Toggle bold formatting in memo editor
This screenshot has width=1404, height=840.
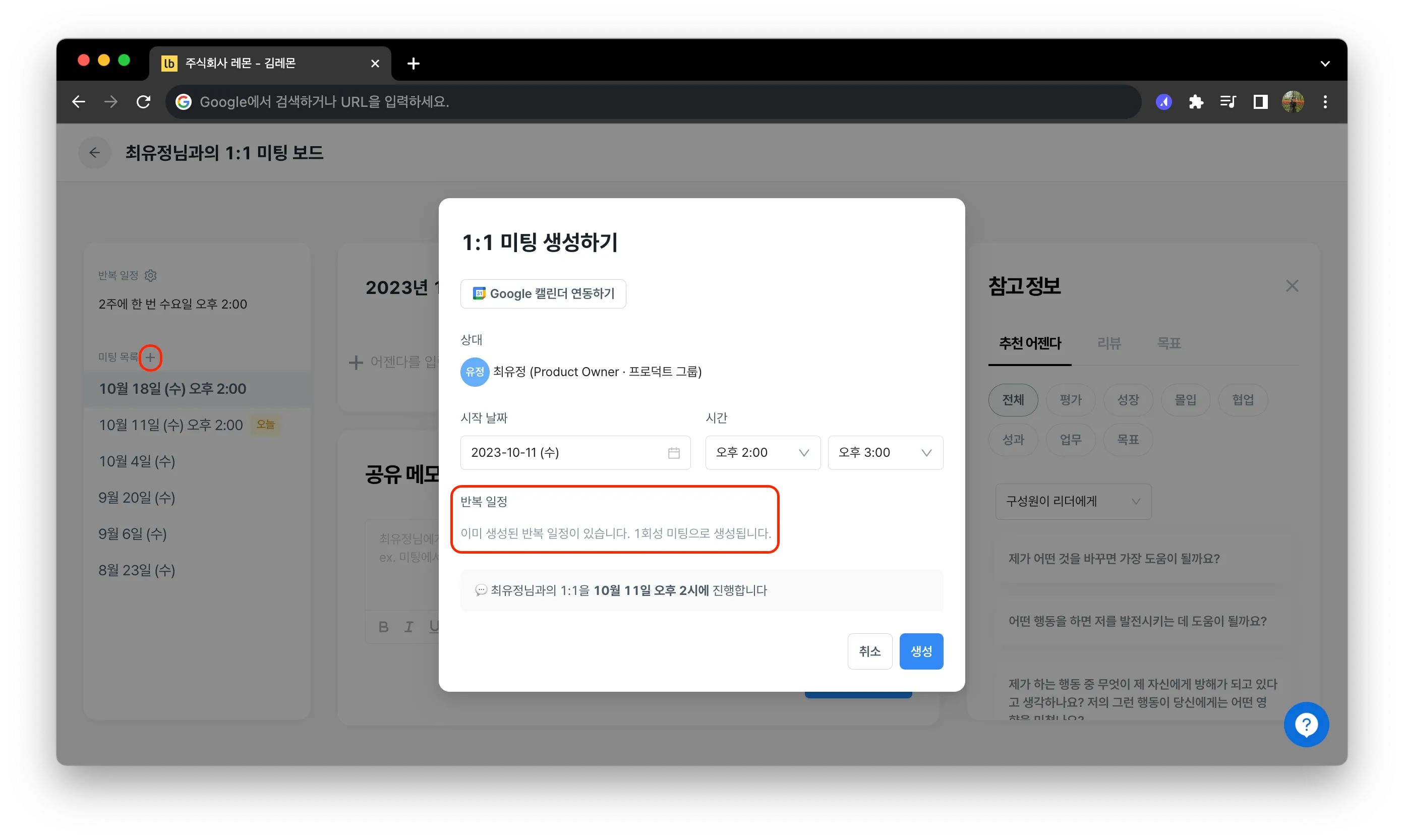(383, 627)
